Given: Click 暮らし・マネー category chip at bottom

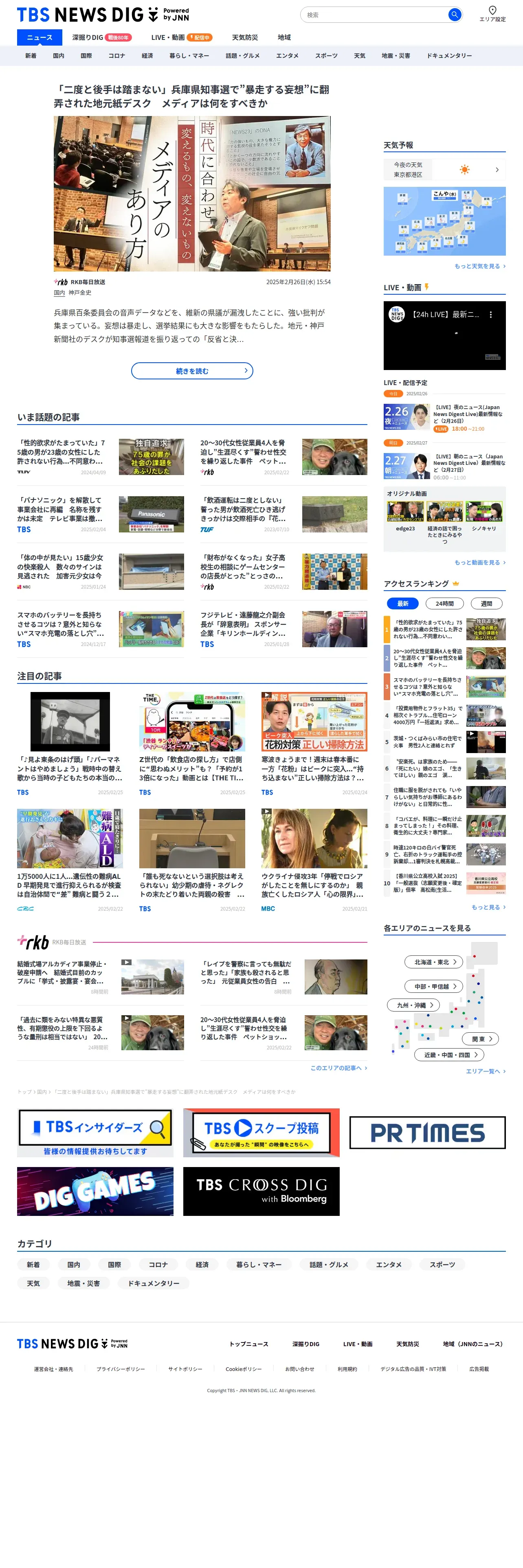Looking at the screenshot, I should pyautogui.click(x=259, y=1264).
